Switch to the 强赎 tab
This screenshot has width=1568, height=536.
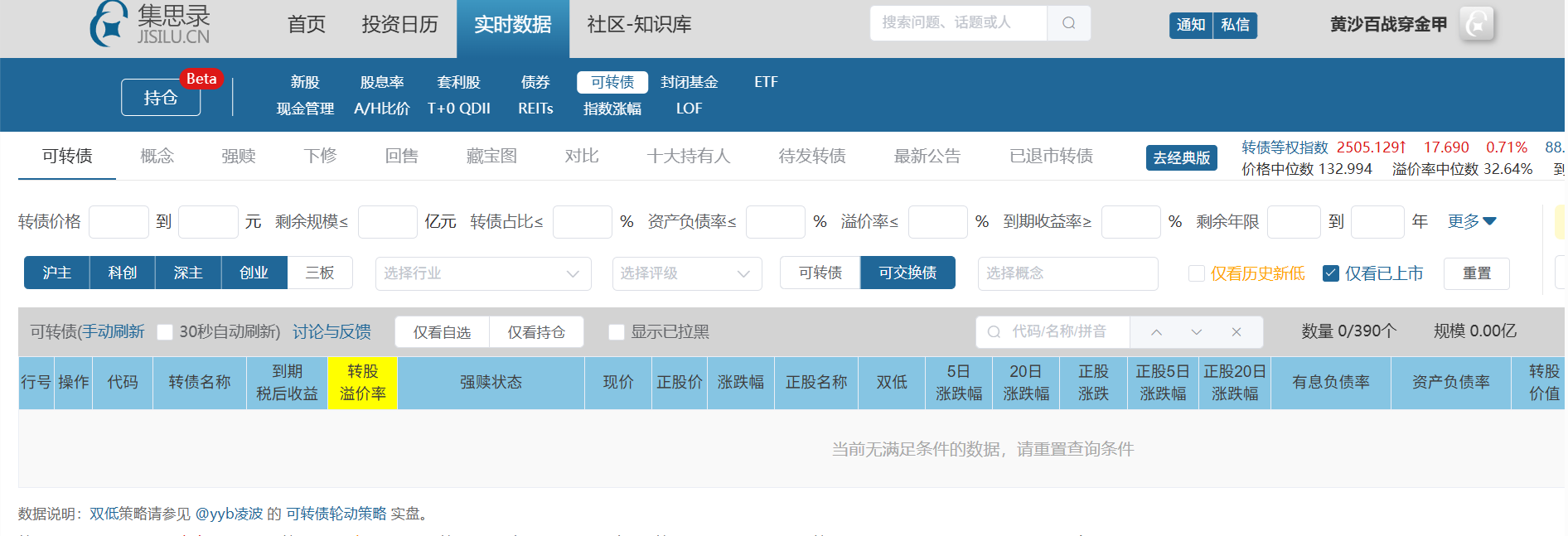[x=239, y=156]
